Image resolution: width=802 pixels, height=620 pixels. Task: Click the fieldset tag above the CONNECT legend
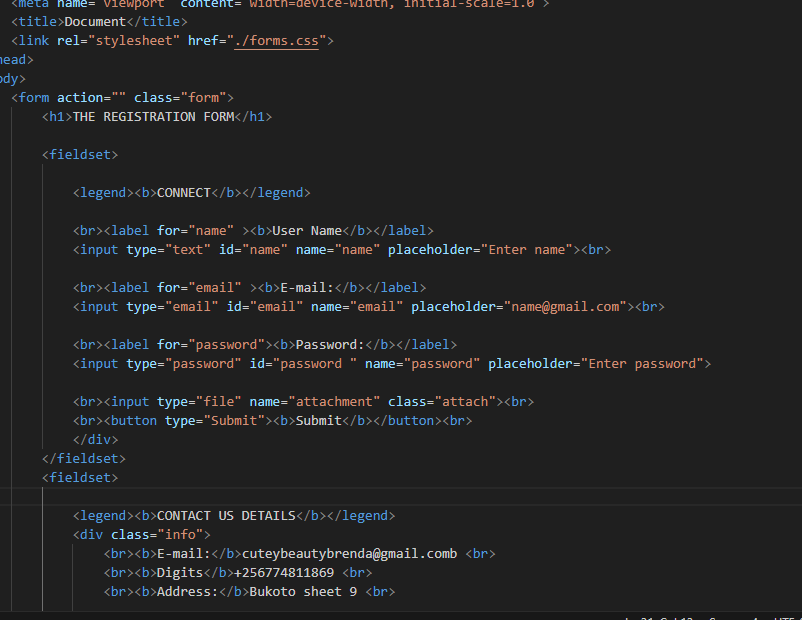pos(80,155)
